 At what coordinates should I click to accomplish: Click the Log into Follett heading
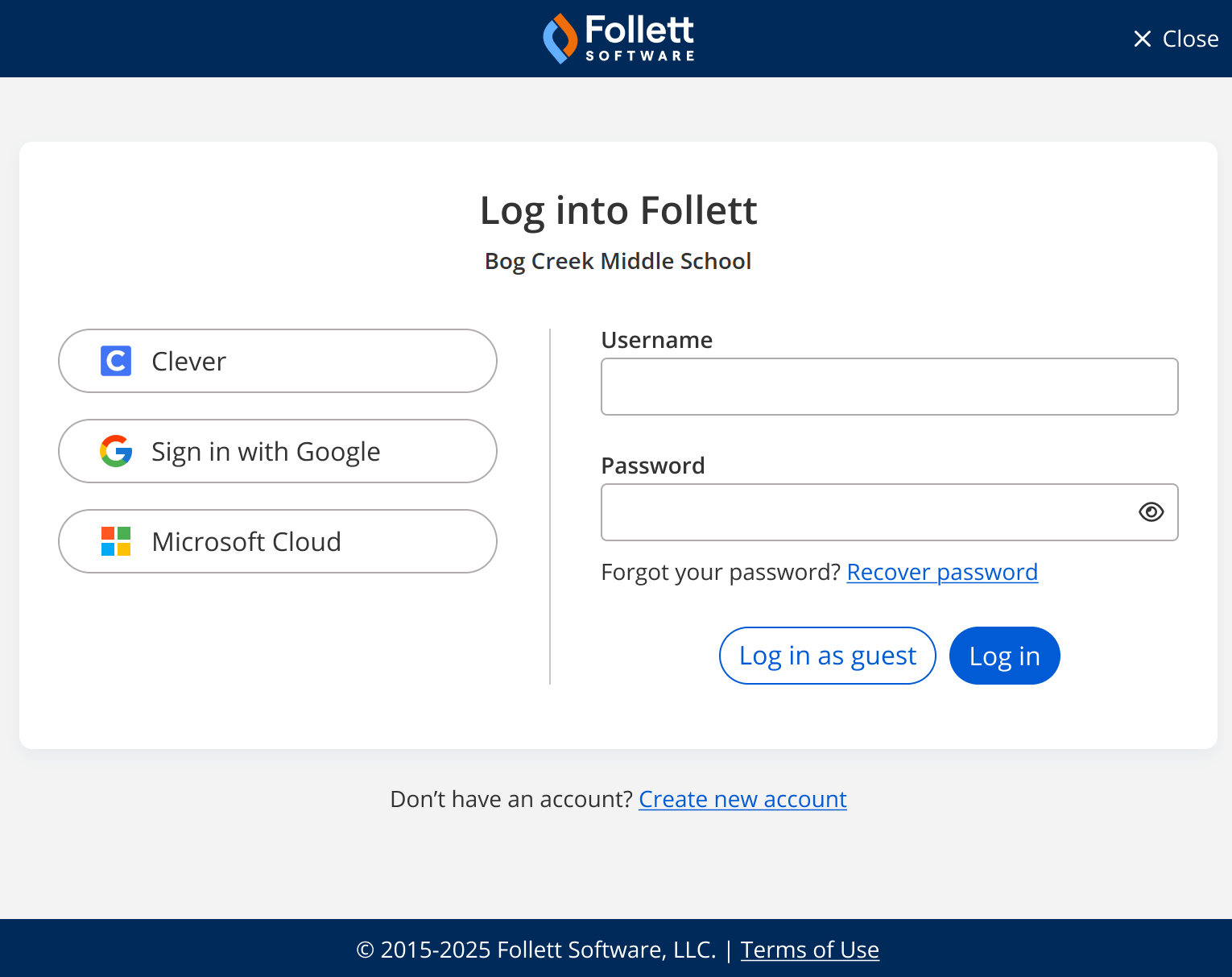pos(618,210)
